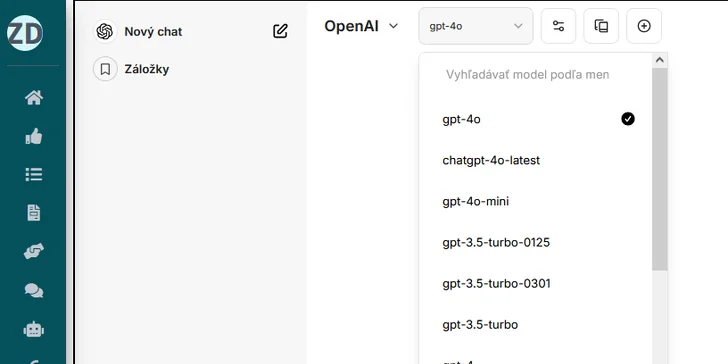Choose chatgpt-4o-latest from model list
The width and height of the screenshot is (728, 364).
pos(536,161)
